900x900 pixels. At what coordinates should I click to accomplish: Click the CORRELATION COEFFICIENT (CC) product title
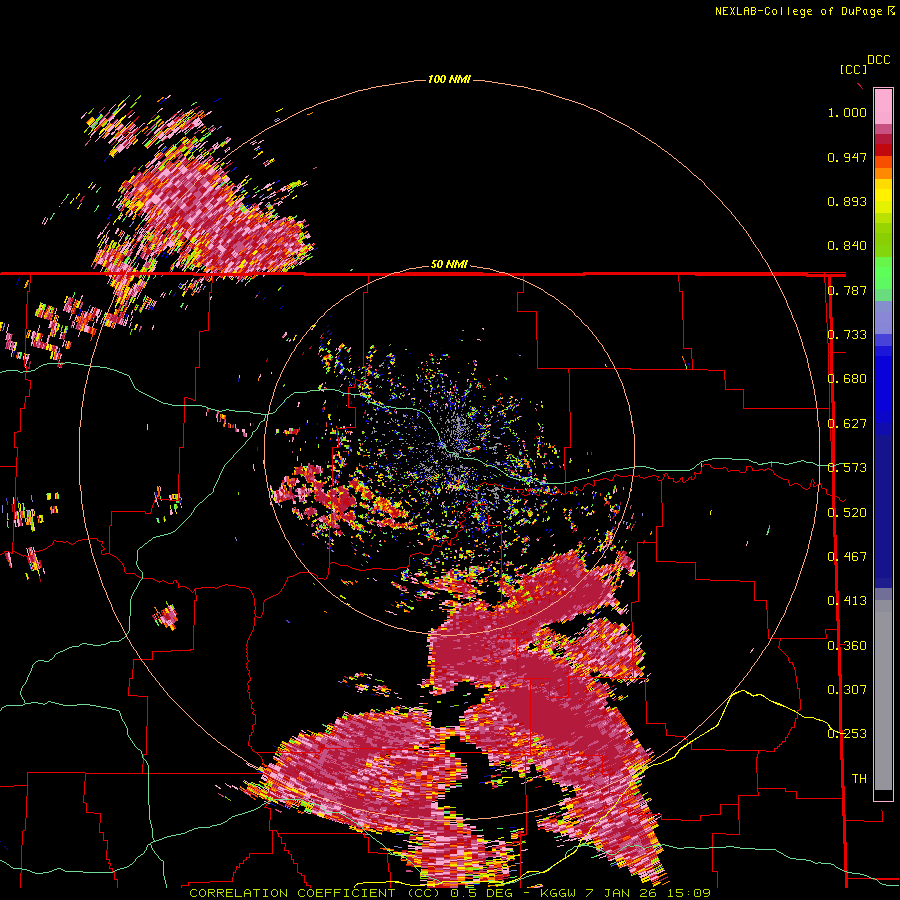coord(315,893)
